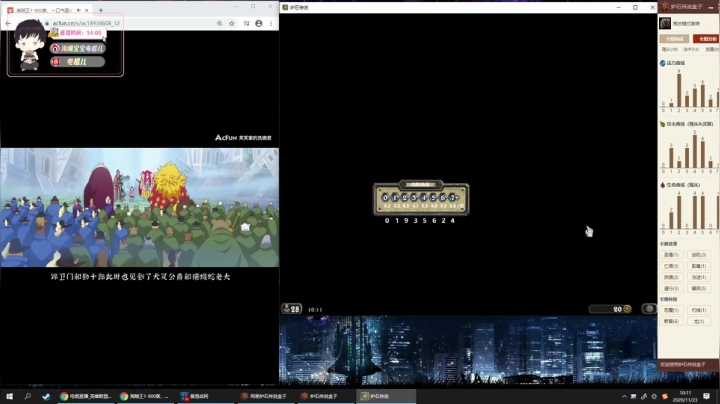Filter by the 龙(1) race tag
The width and height of the screenshot is (720, 404).
coord(699,321)
